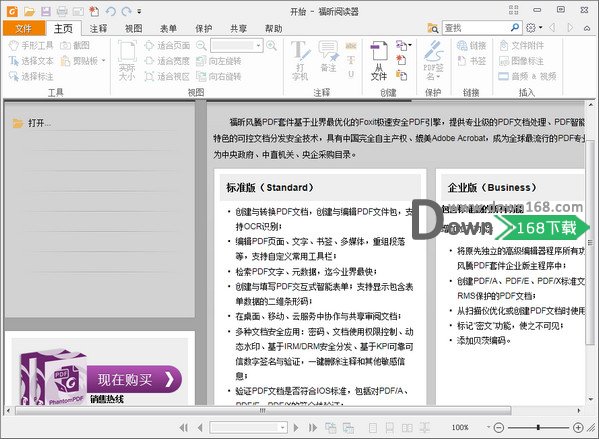Undo last action with the undo arrow

[x=110, y=11]
